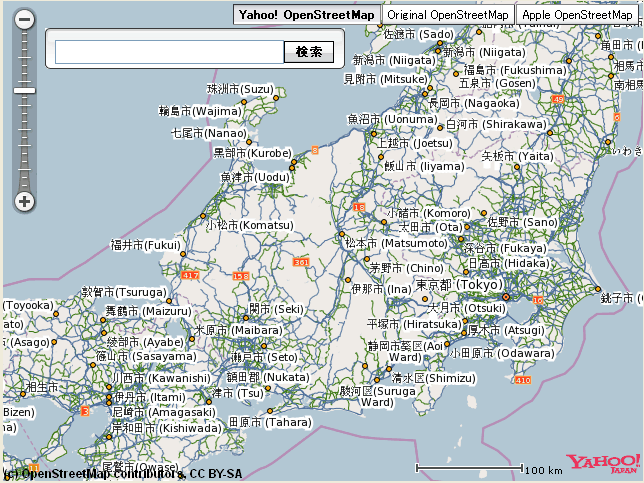Click the route 301 road shield
The image size is (644, 483).
coord(301,262)
